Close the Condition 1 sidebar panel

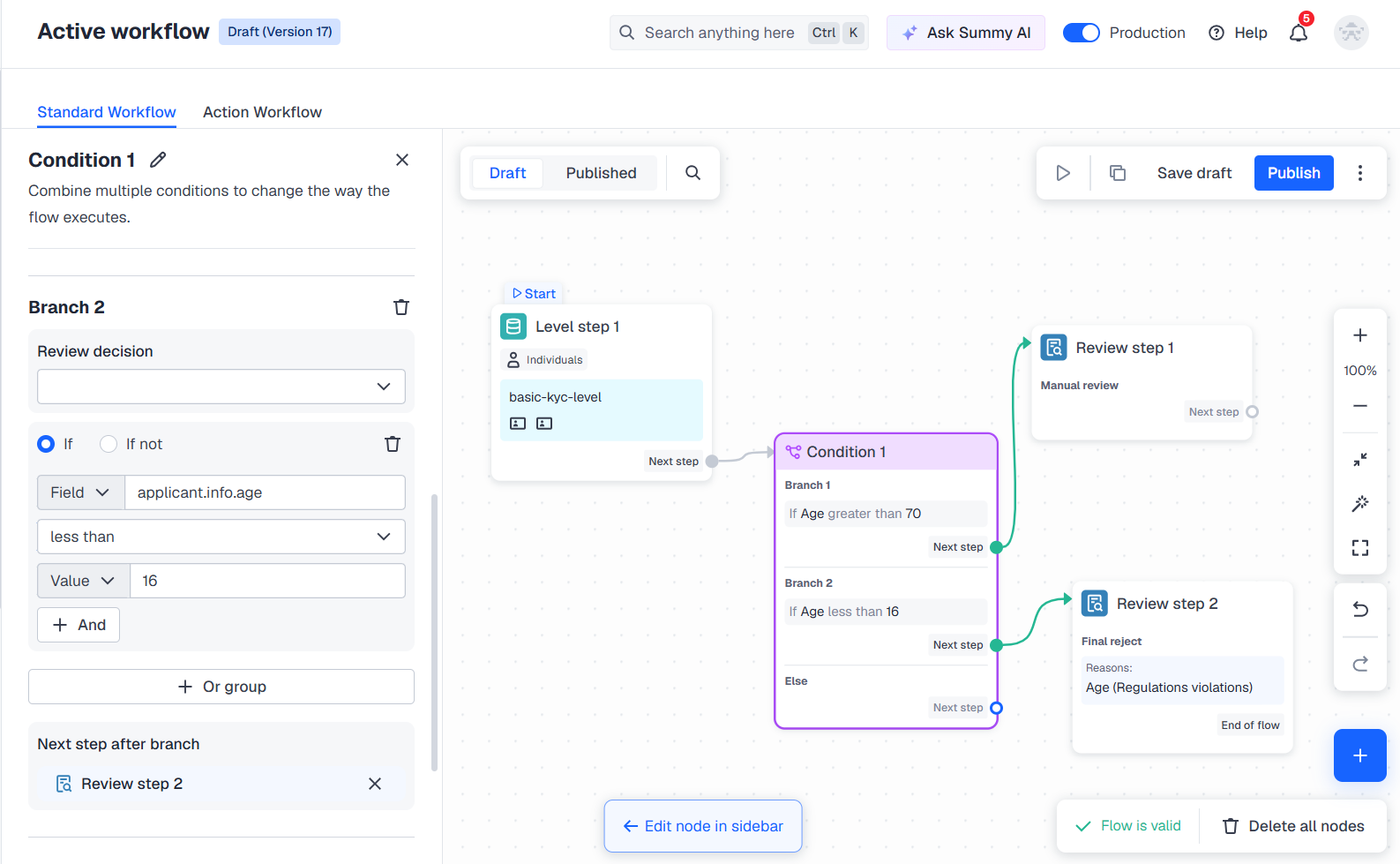402,160
